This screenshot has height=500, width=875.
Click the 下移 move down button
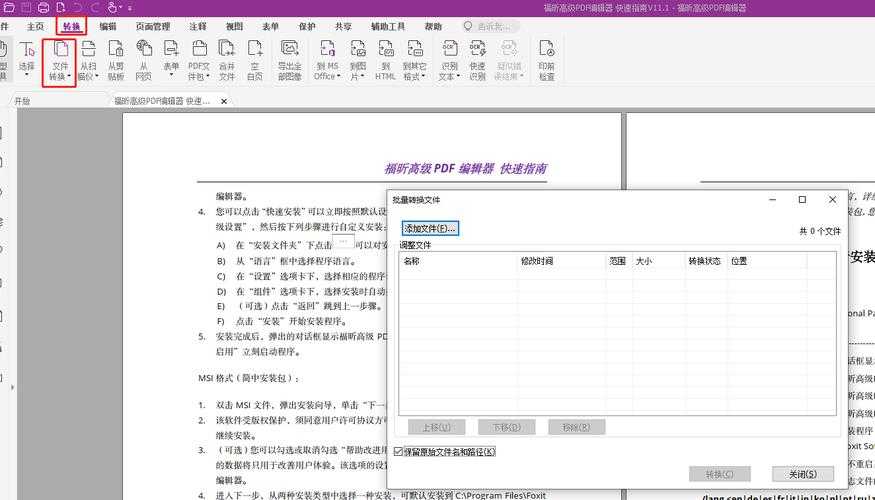(x=506, y=427)
